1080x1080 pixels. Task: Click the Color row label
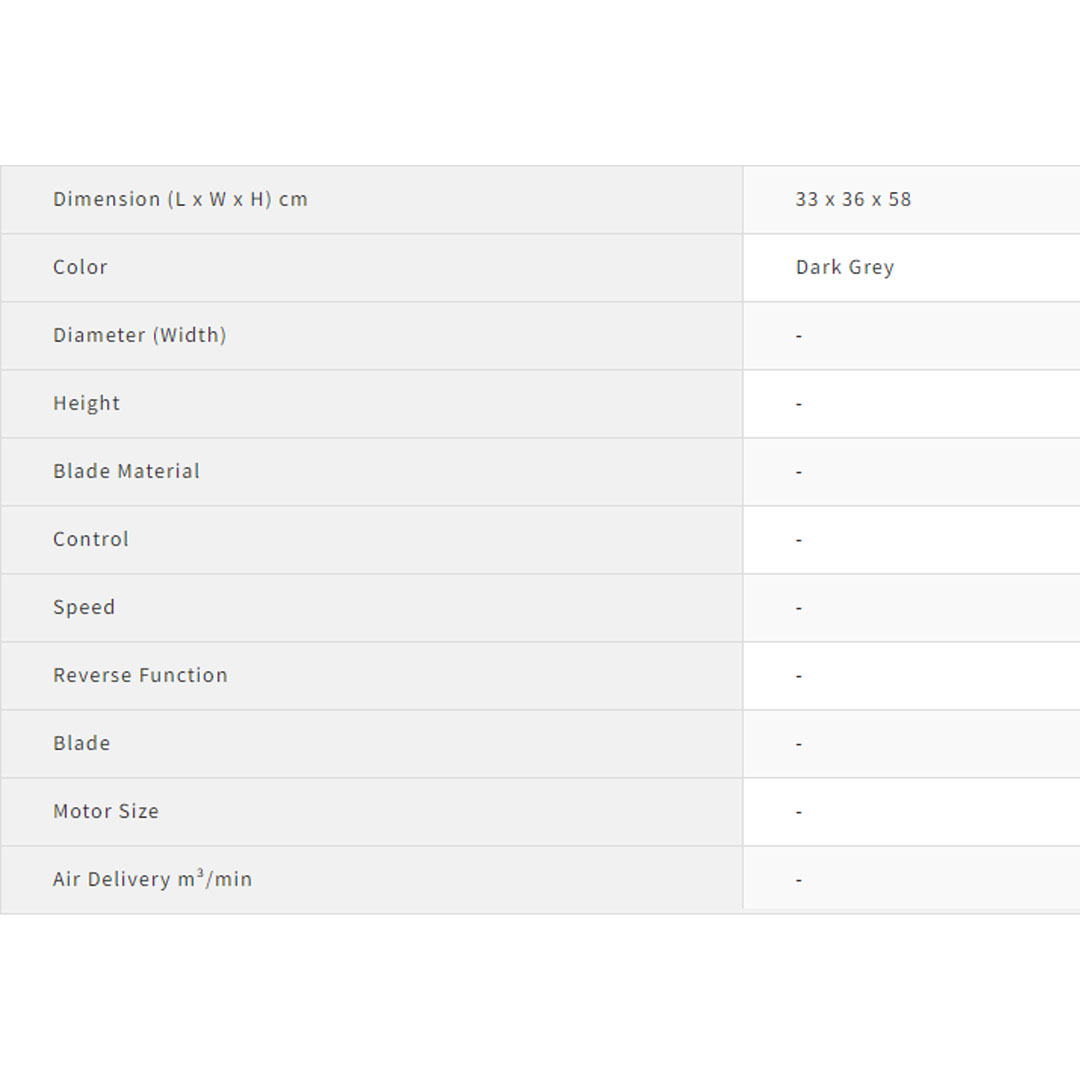(80, 267)
